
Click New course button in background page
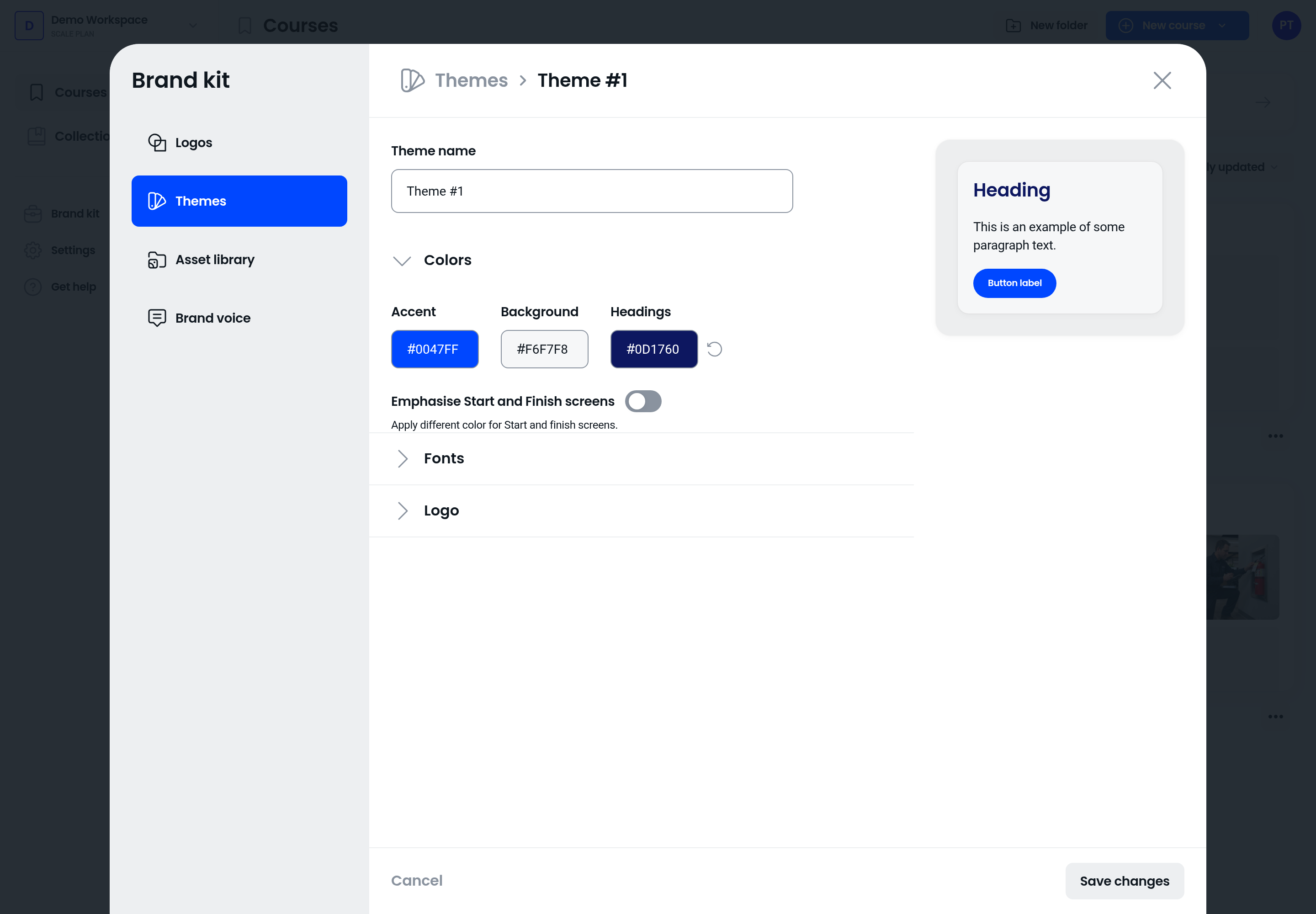(x=1177, y=26)
